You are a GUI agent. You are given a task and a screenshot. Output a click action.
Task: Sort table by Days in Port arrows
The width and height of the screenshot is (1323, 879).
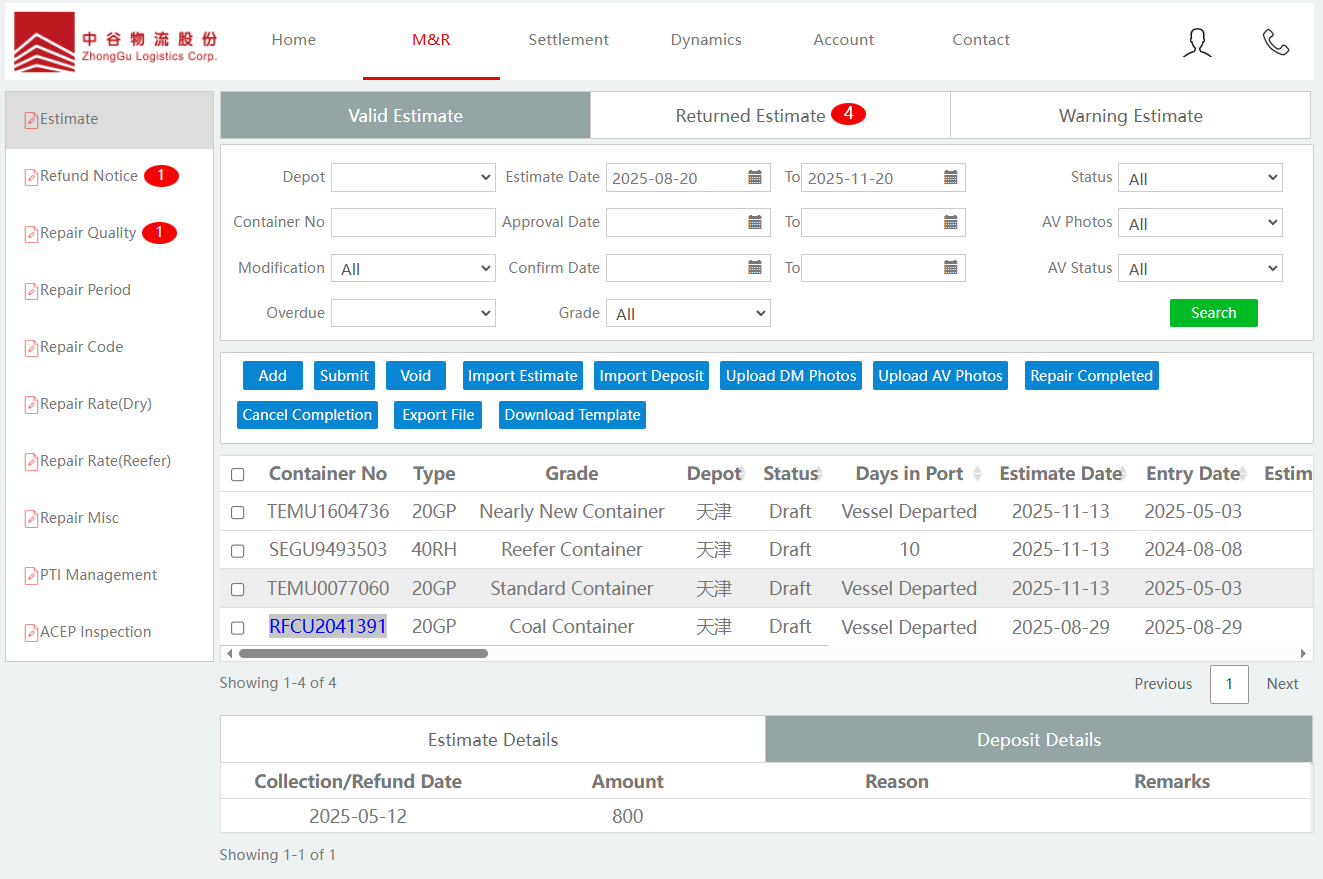coord(977,474)
